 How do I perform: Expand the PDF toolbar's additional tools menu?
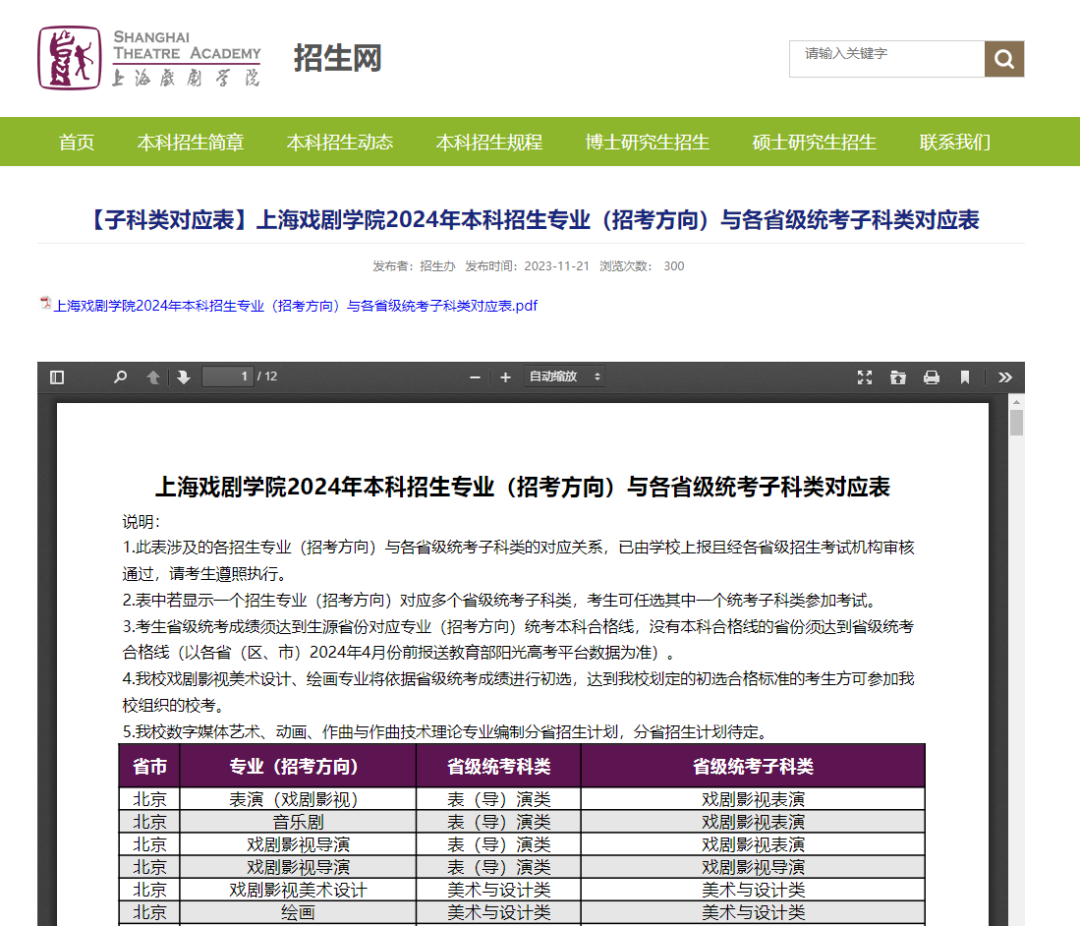(x=1005, y=377)
